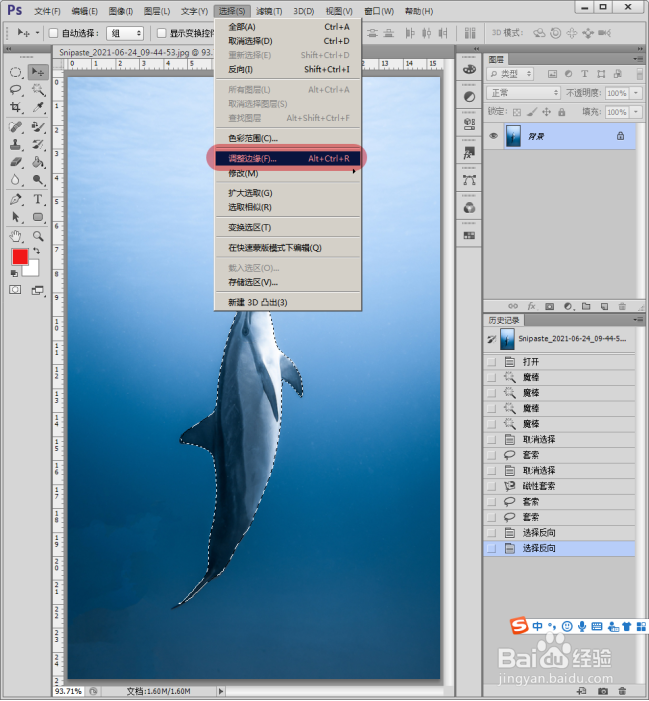Select the Healing Brush tool
The width and height of the screenshot is (649, 701).
[x=16, y=127]
